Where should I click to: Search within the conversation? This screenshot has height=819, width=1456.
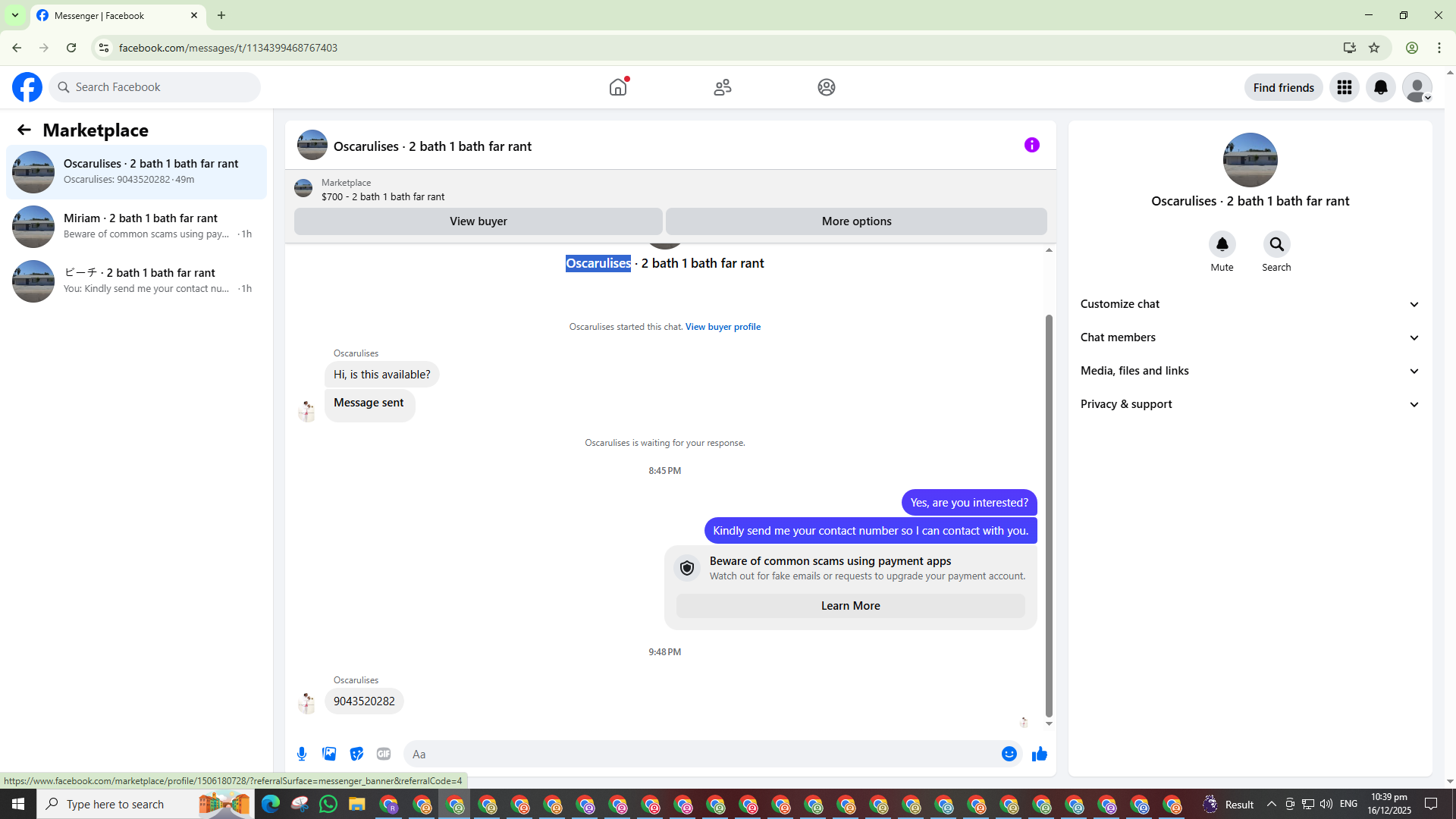[x=1277, y=244]
